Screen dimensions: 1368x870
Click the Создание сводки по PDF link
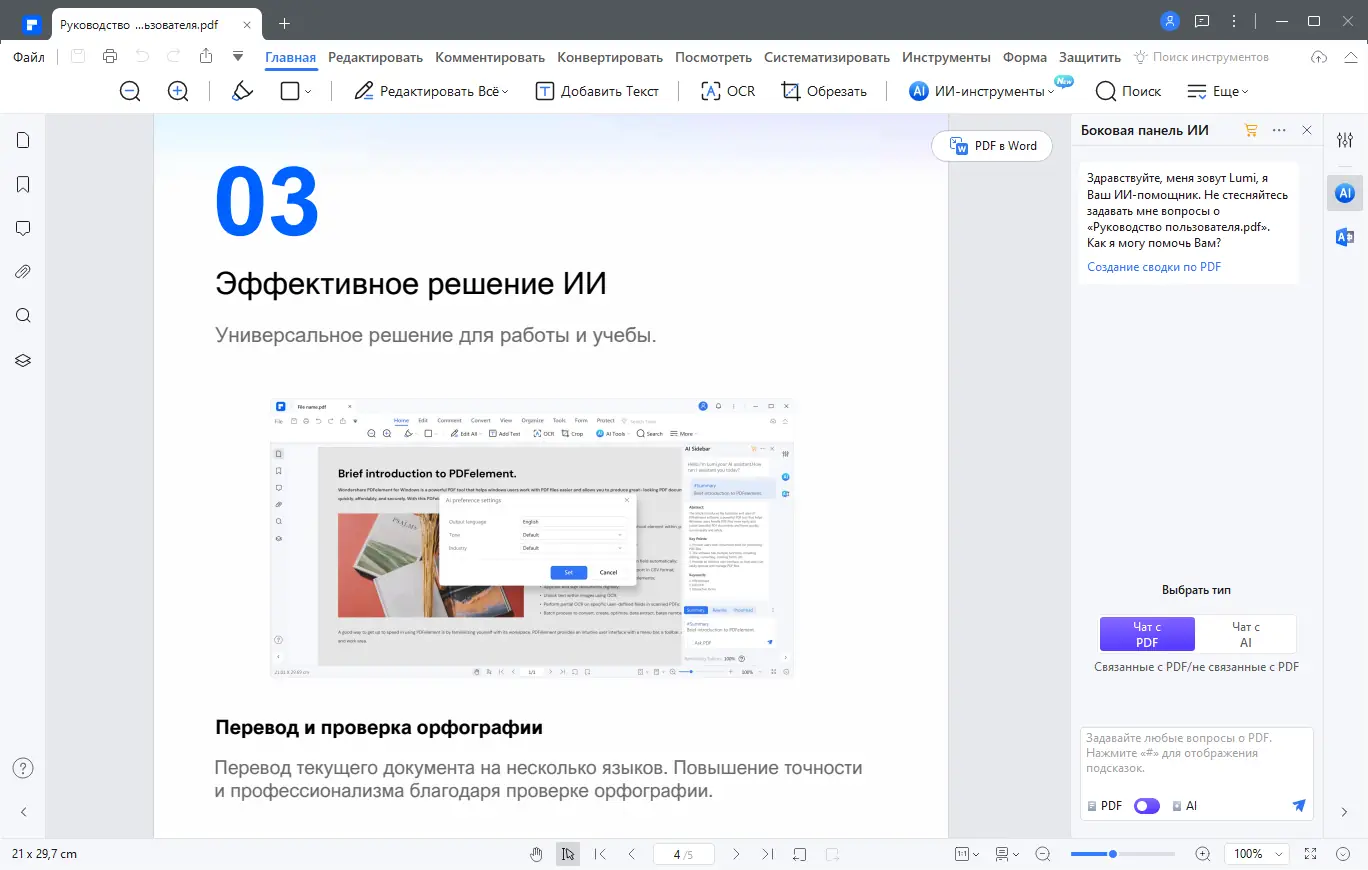click(x=1153, y=267)
